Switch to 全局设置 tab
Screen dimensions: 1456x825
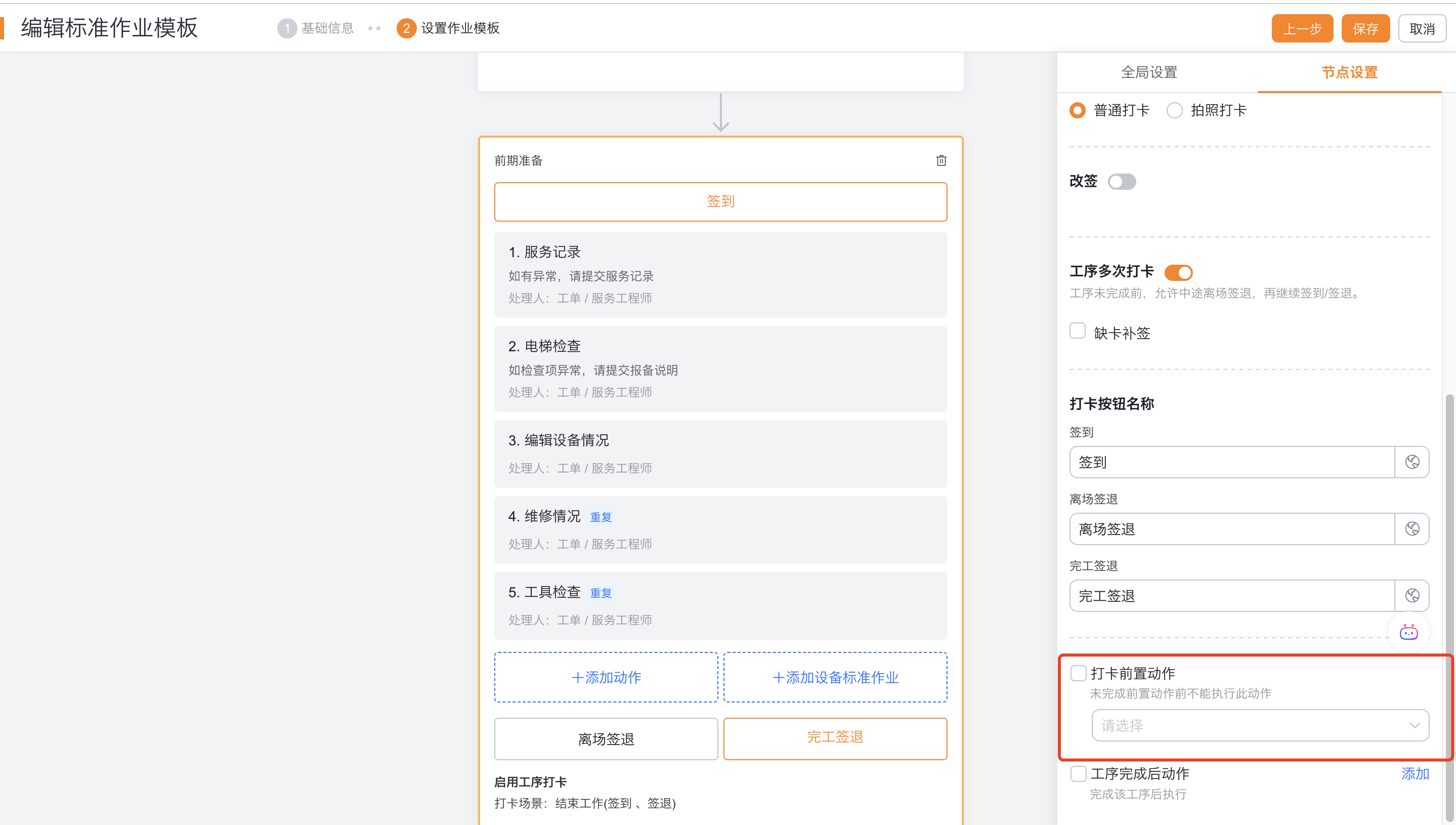(1148, 72)
